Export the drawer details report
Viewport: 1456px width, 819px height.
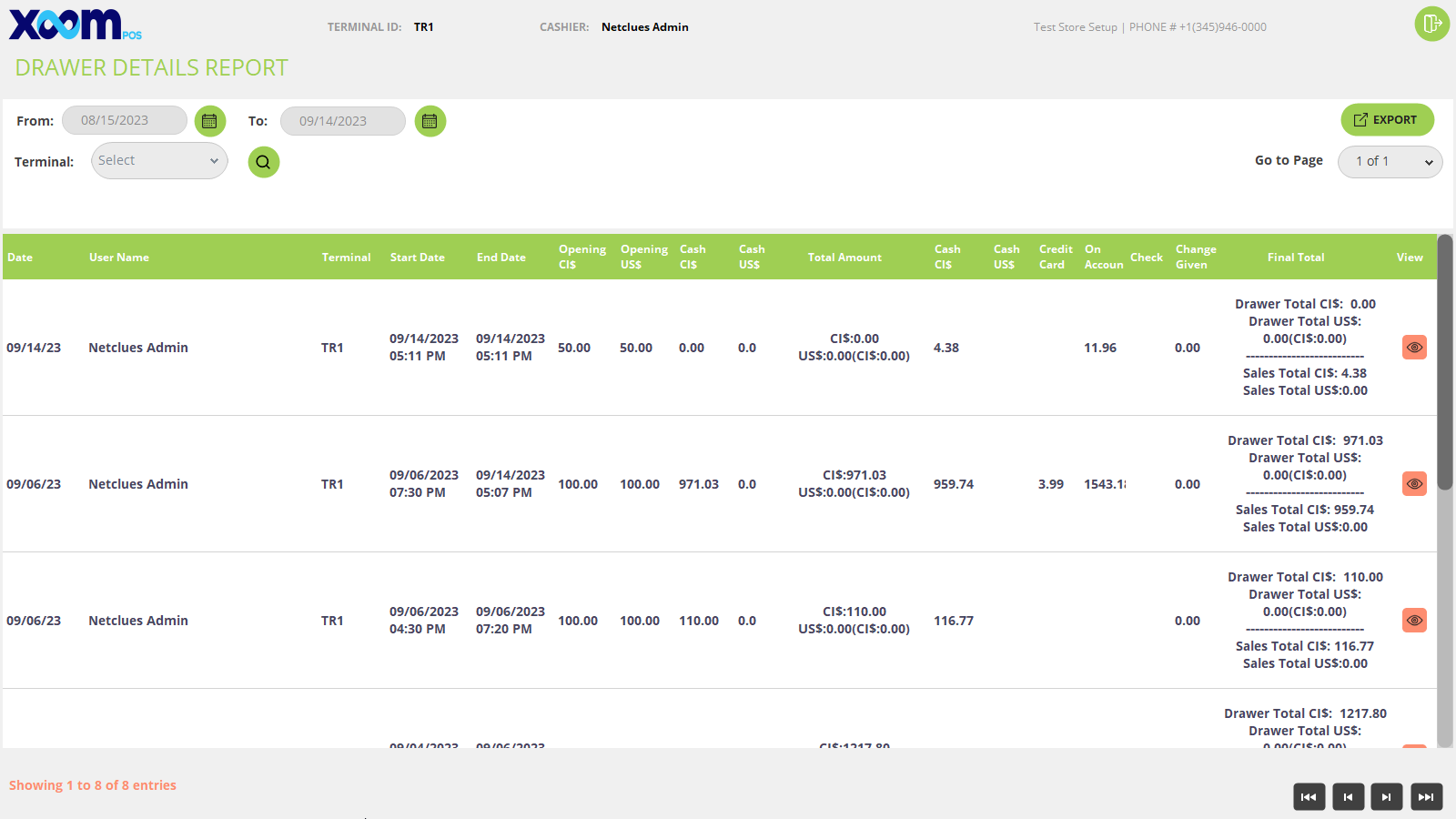pos(1386,120)
